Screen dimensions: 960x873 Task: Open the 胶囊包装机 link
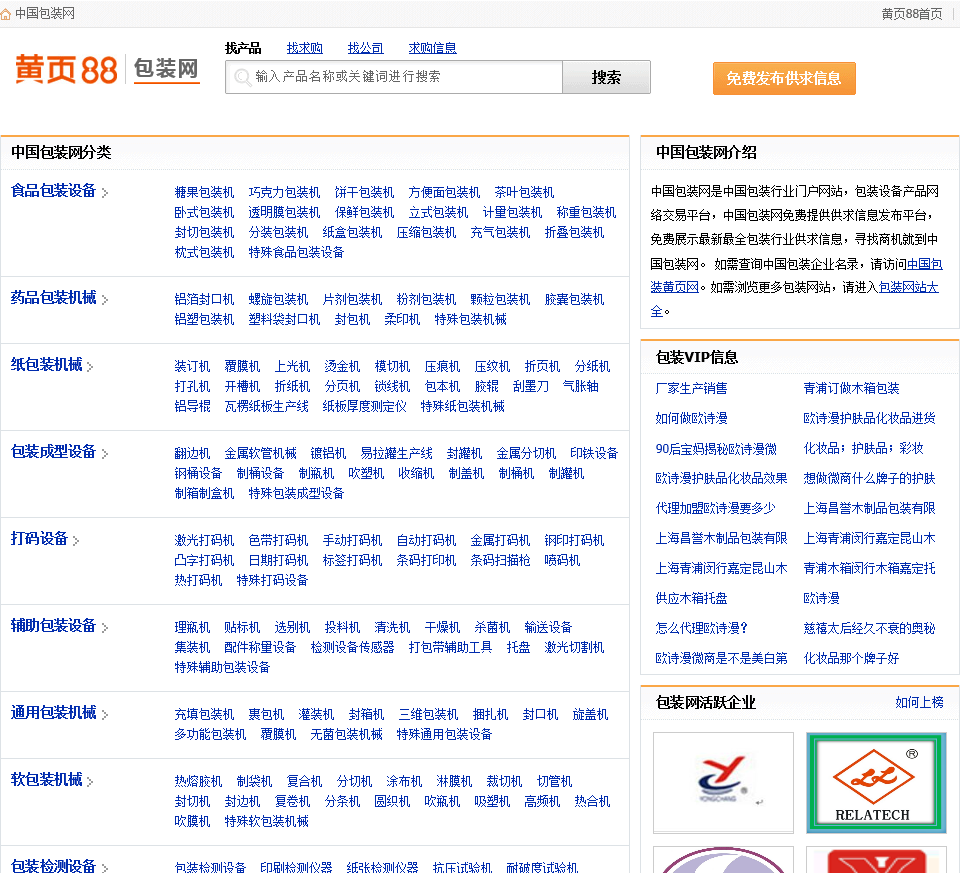point(574,299)
